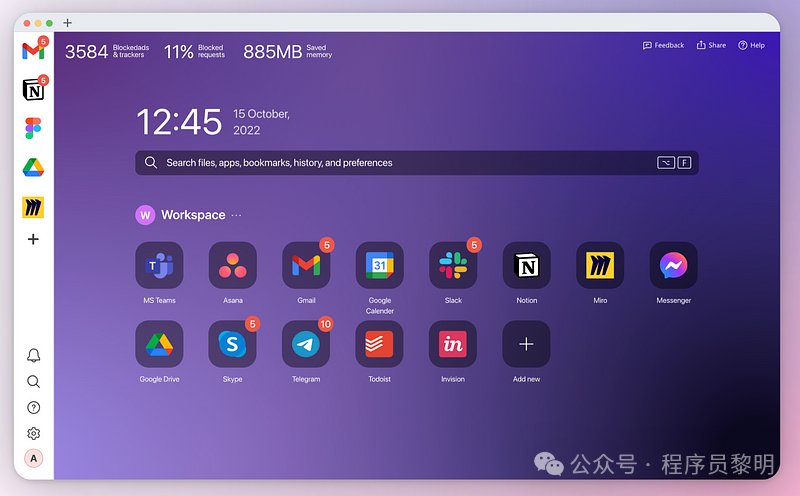
Task: Click the search bar magnifier icon
Action: pos(151,162)
